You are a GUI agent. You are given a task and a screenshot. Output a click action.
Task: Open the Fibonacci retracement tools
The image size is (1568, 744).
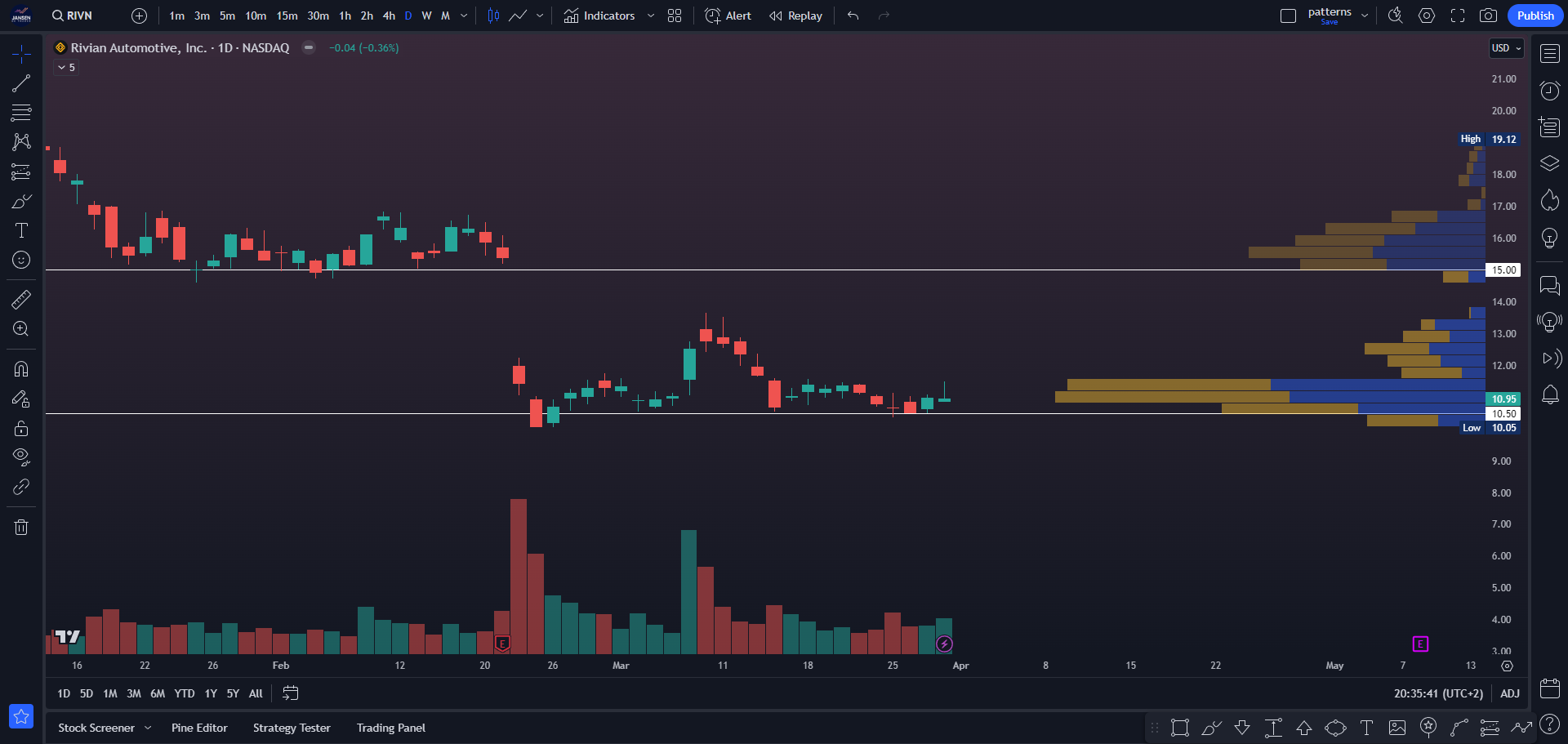21,113
